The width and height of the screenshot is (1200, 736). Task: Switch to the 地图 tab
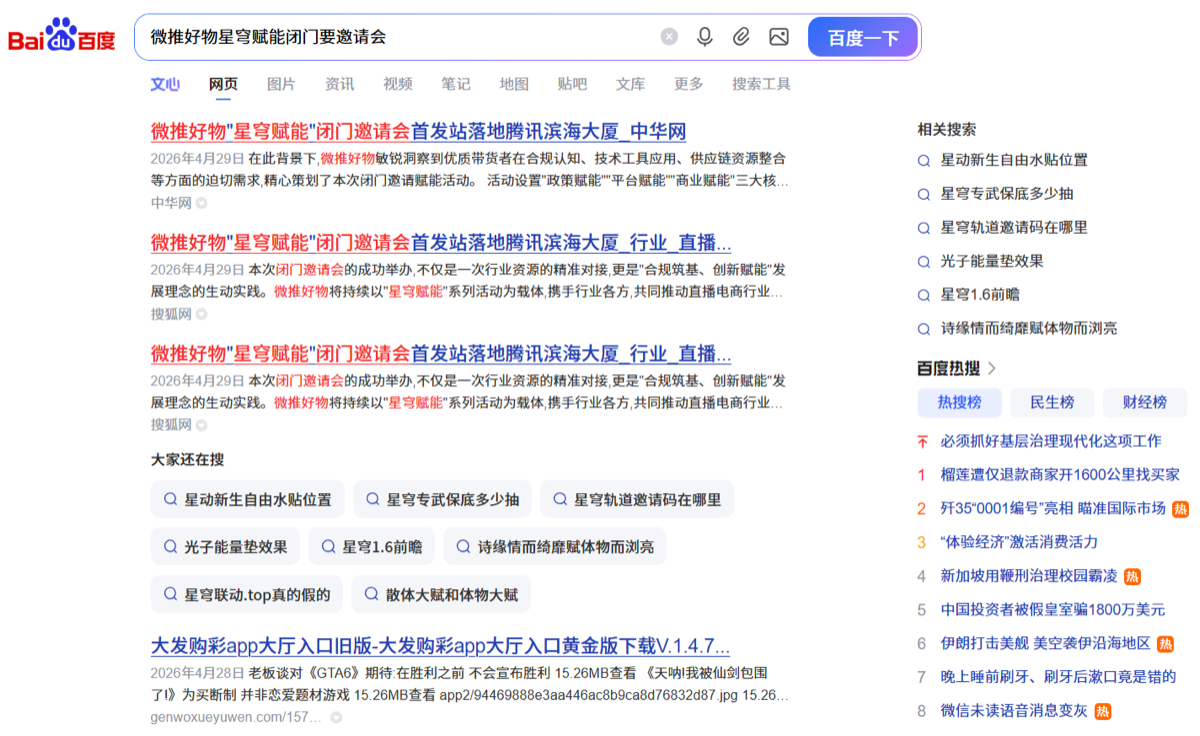click(514, 84)
